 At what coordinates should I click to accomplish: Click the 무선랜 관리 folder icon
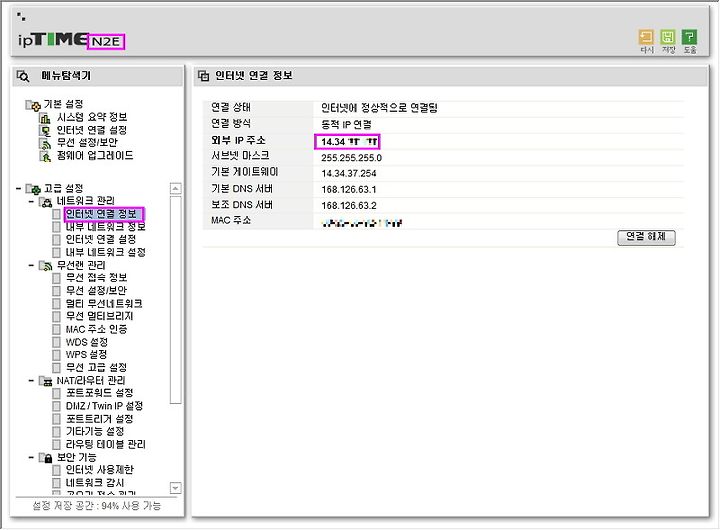(45, 266)
